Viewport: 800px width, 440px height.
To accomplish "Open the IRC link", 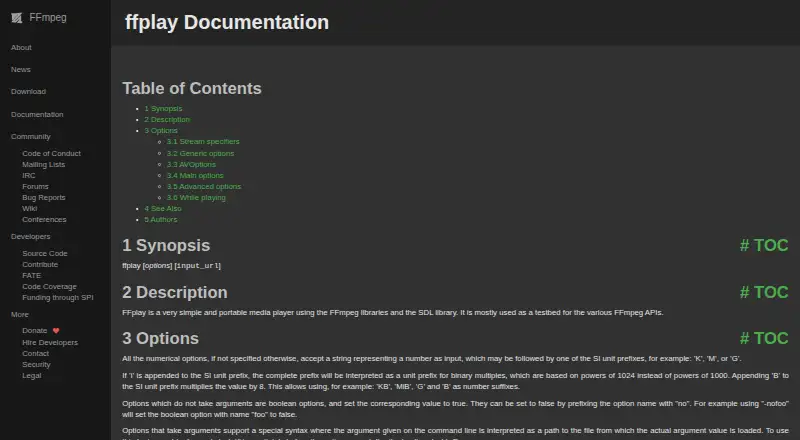I will tap(29, 175).
